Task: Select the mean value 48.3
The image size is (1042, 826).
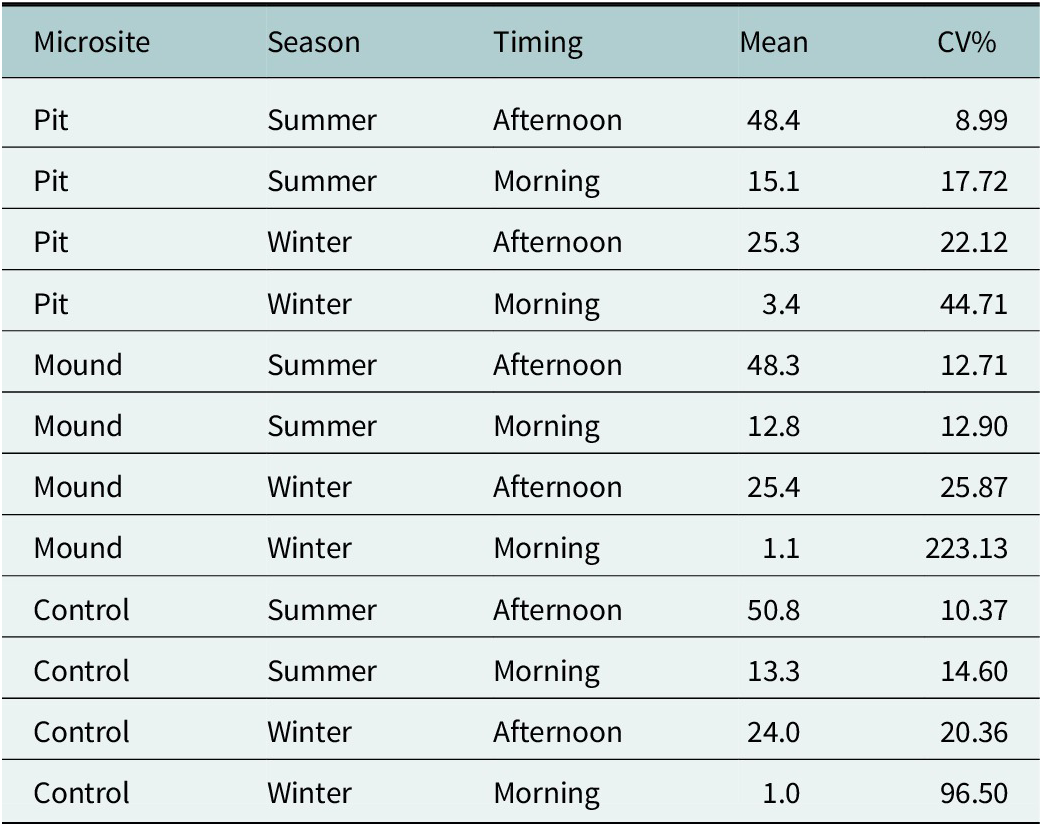Action: tap(774, 365)
